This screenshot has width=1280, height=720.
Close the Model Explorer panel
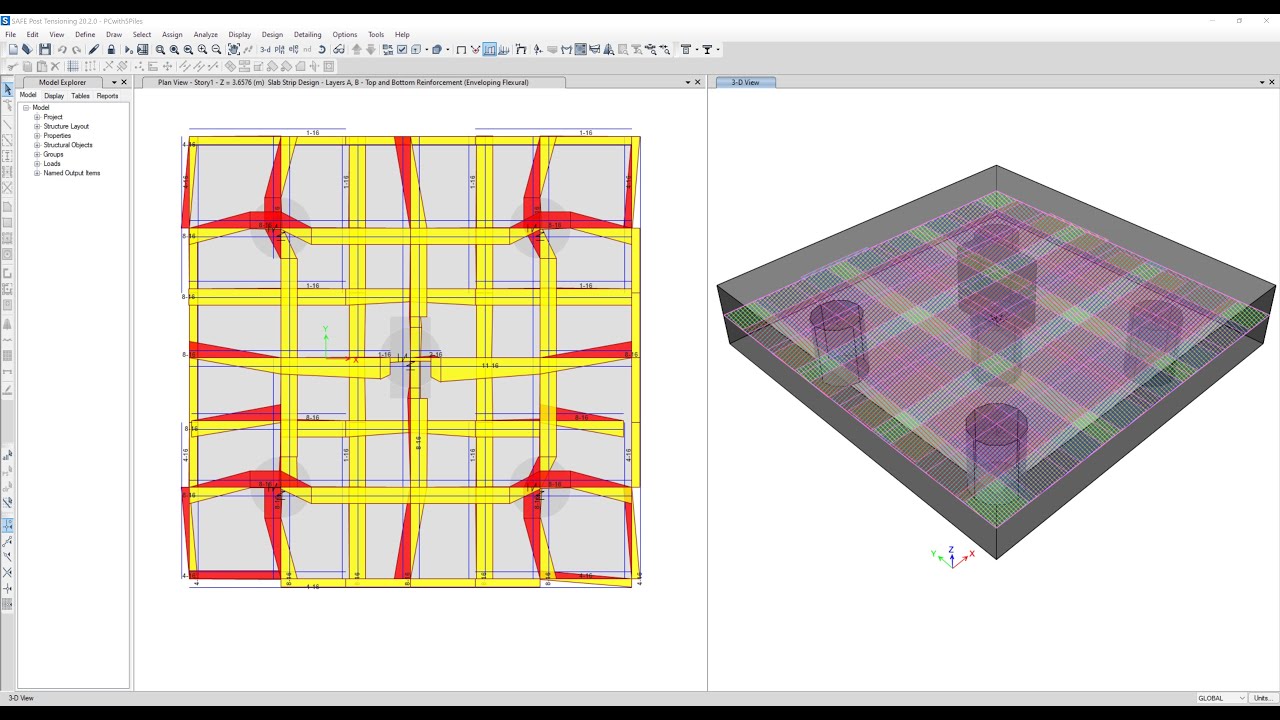coord(124,82)
